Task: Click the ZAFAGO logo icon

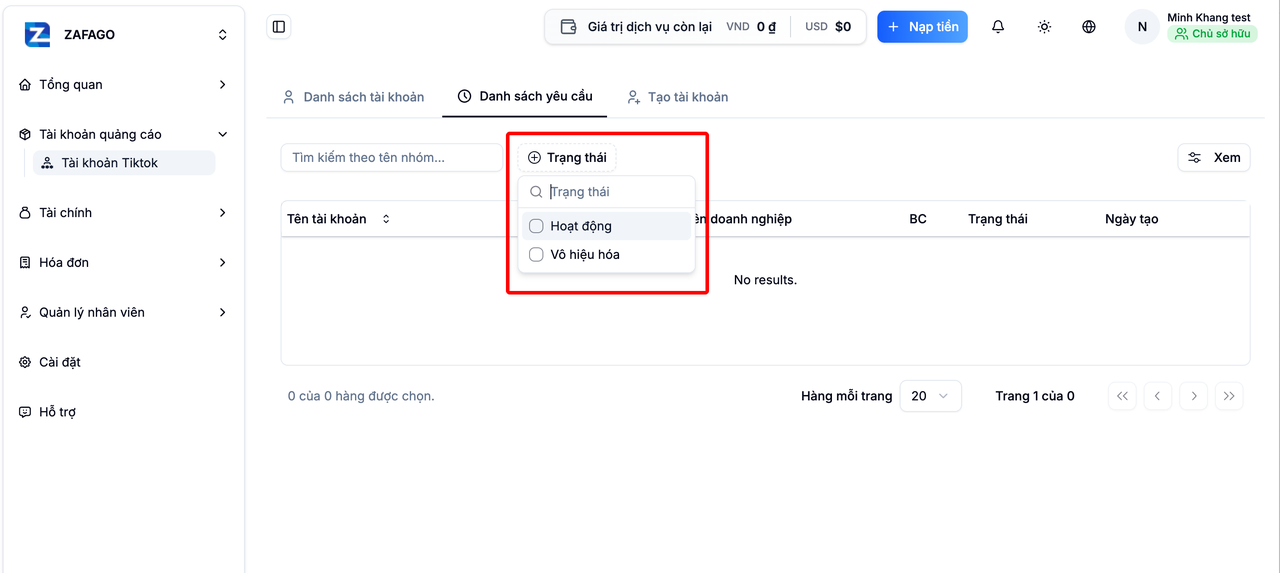Action: [x=38, y=34]
